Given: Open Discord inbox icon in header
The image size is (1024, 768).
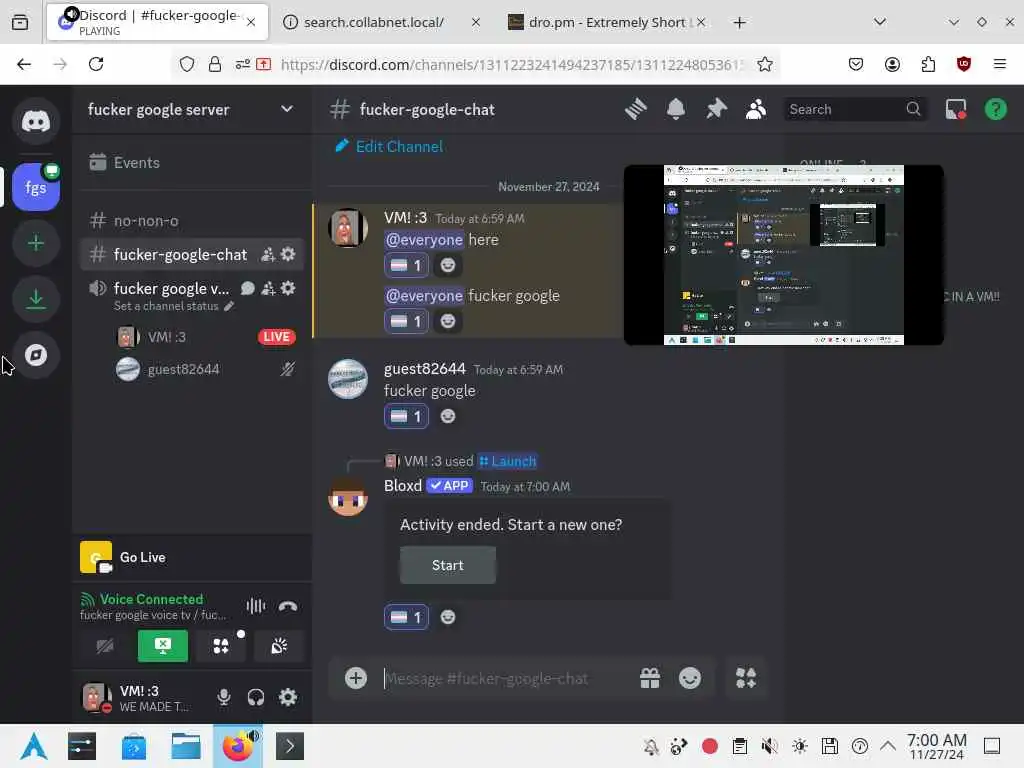Looking at the screenshot, I should pyautogui.click(x=955, y=109).
